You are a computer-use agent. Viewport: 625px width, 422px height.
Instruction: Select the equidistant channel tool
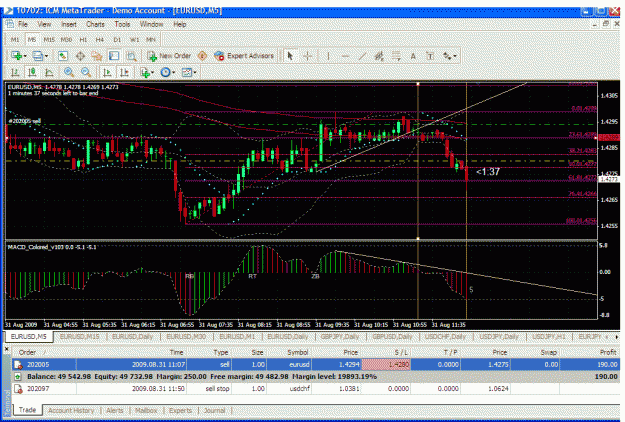pos(379,56)
